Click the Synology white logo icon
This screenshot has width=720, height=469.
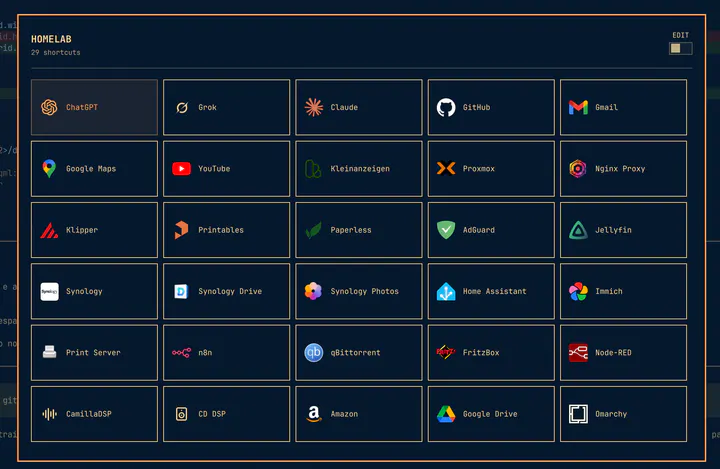pos(49,292)
